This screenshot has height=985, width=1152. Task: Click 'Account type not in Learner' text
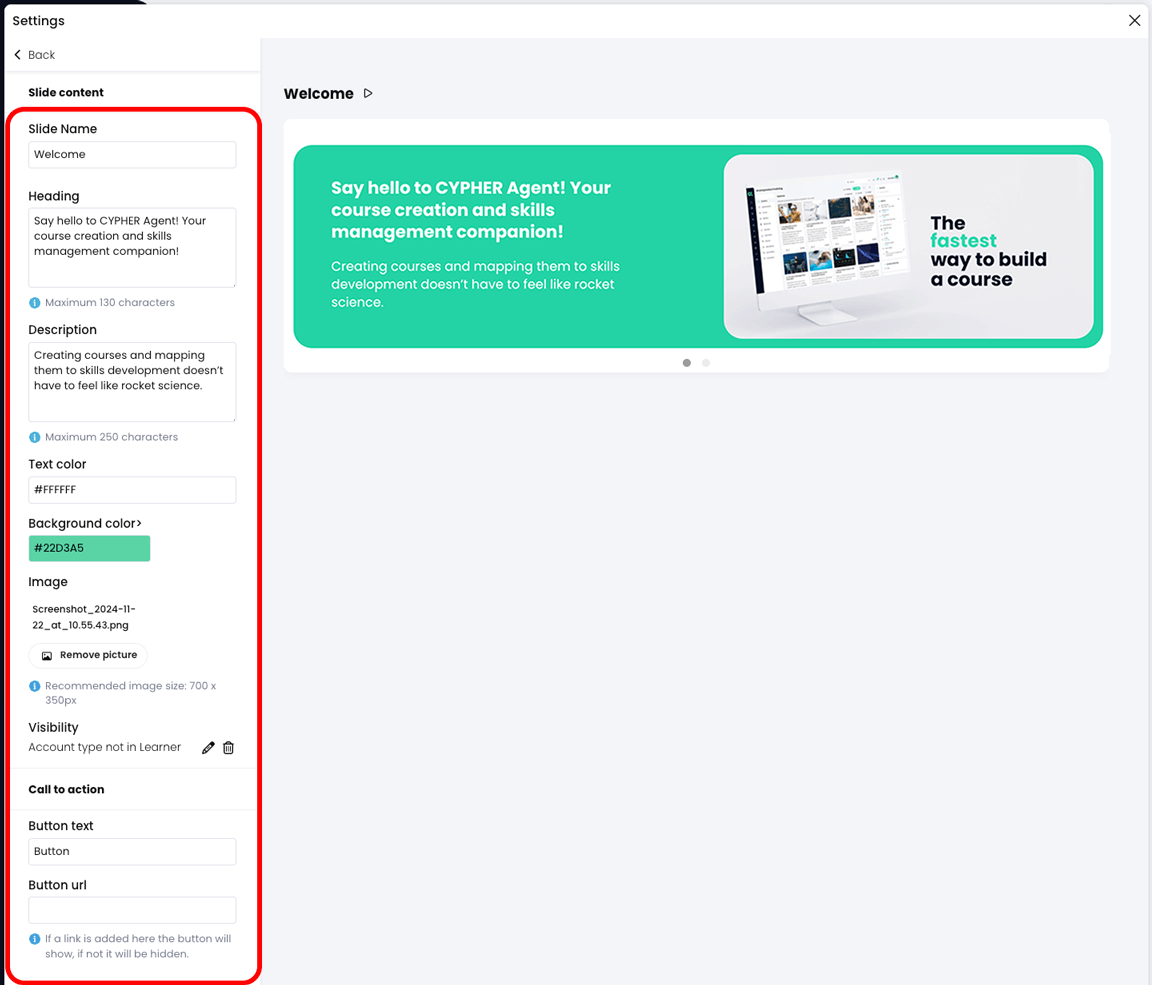[x=104, y=747]
